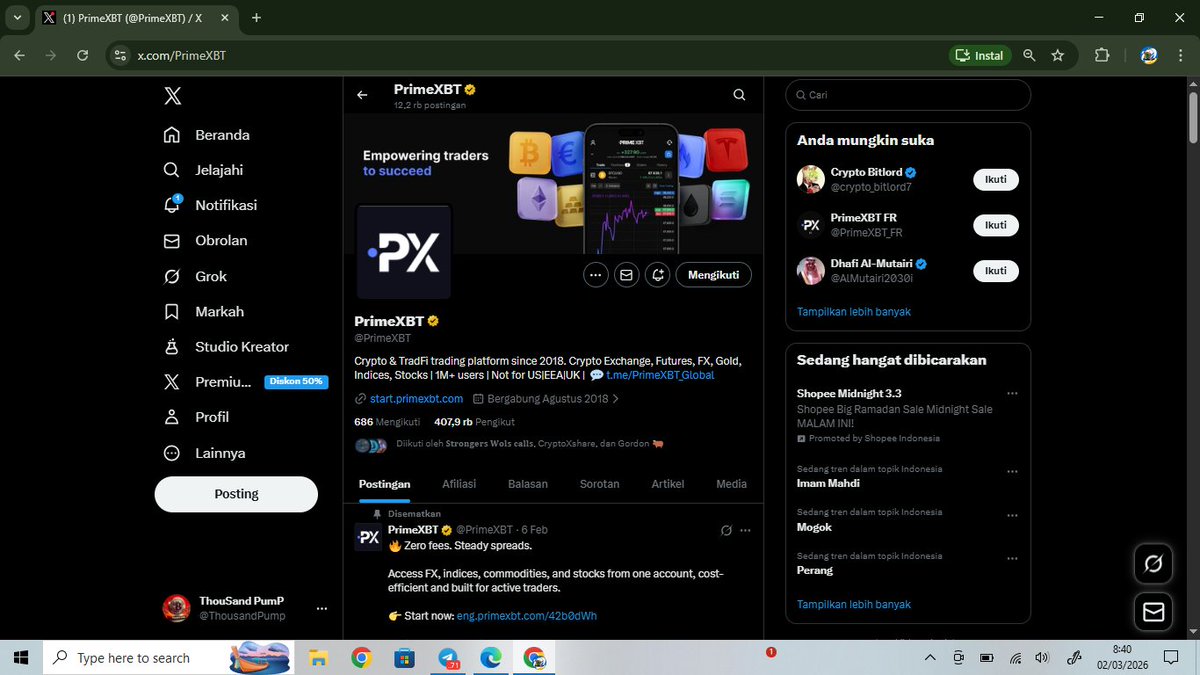
Task: Bookmark page with star icon
Action: 1058,55
